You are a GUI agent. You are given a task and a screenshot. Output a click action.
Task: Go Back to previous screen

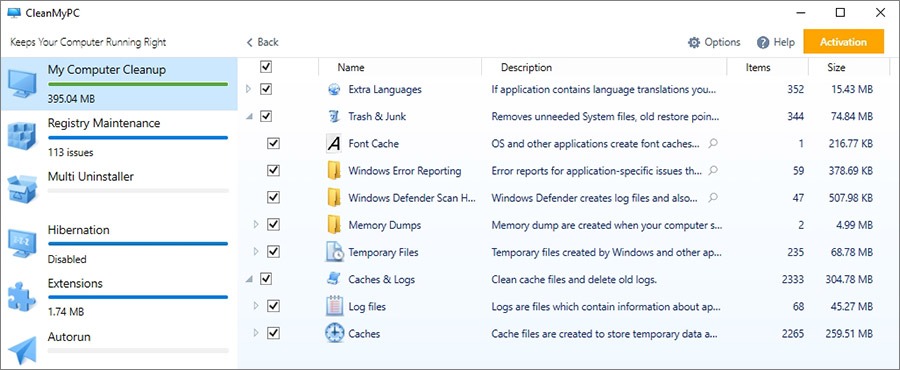click(262, 42)
